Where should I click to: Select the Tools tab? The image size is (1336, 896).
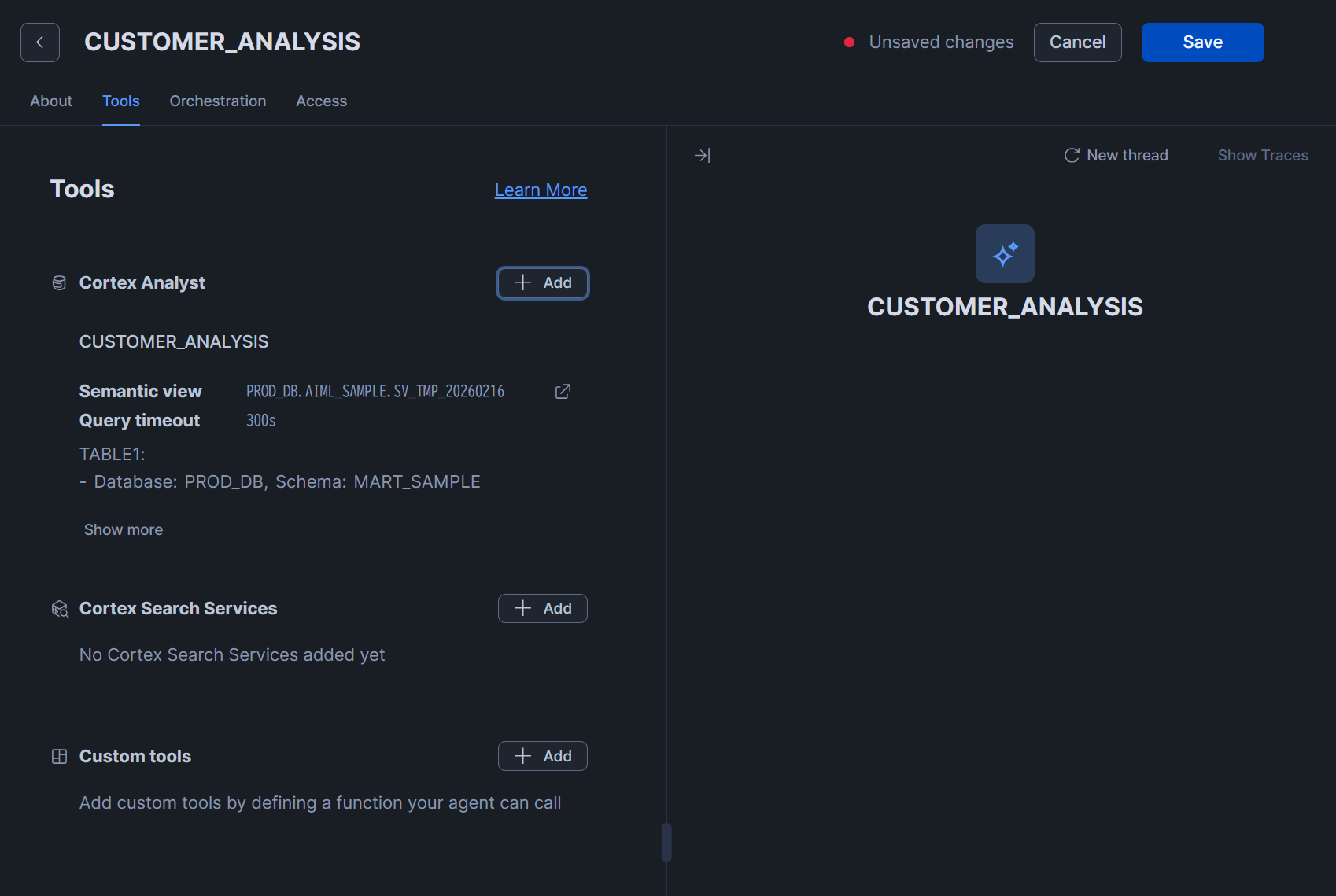point(121,101)
